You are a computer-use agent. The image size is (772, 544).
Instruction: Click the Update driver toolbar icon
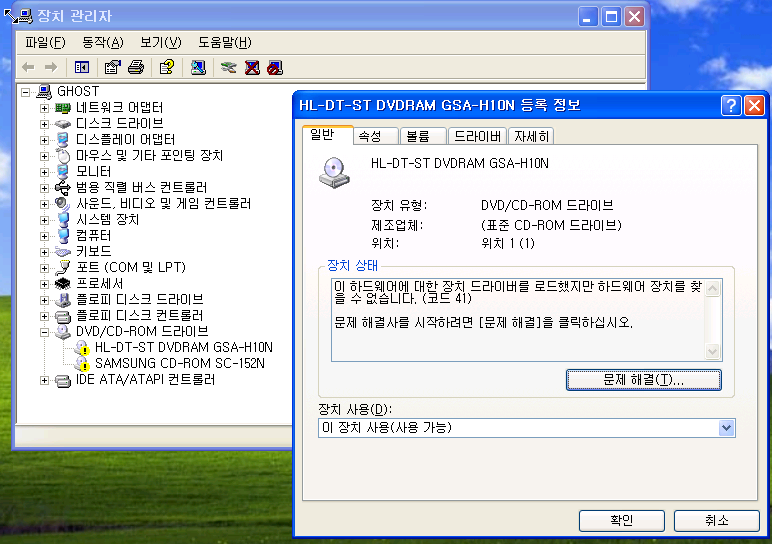point(228,67)
